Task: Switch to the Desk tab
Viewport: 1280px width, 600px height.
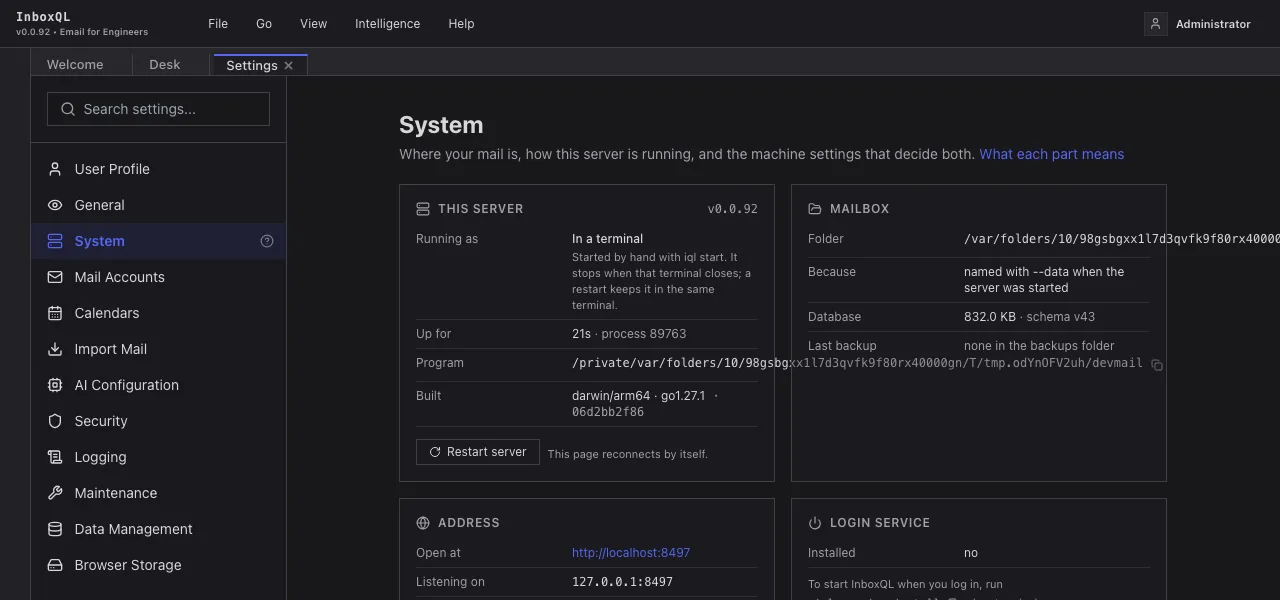Action: [165, 65]
